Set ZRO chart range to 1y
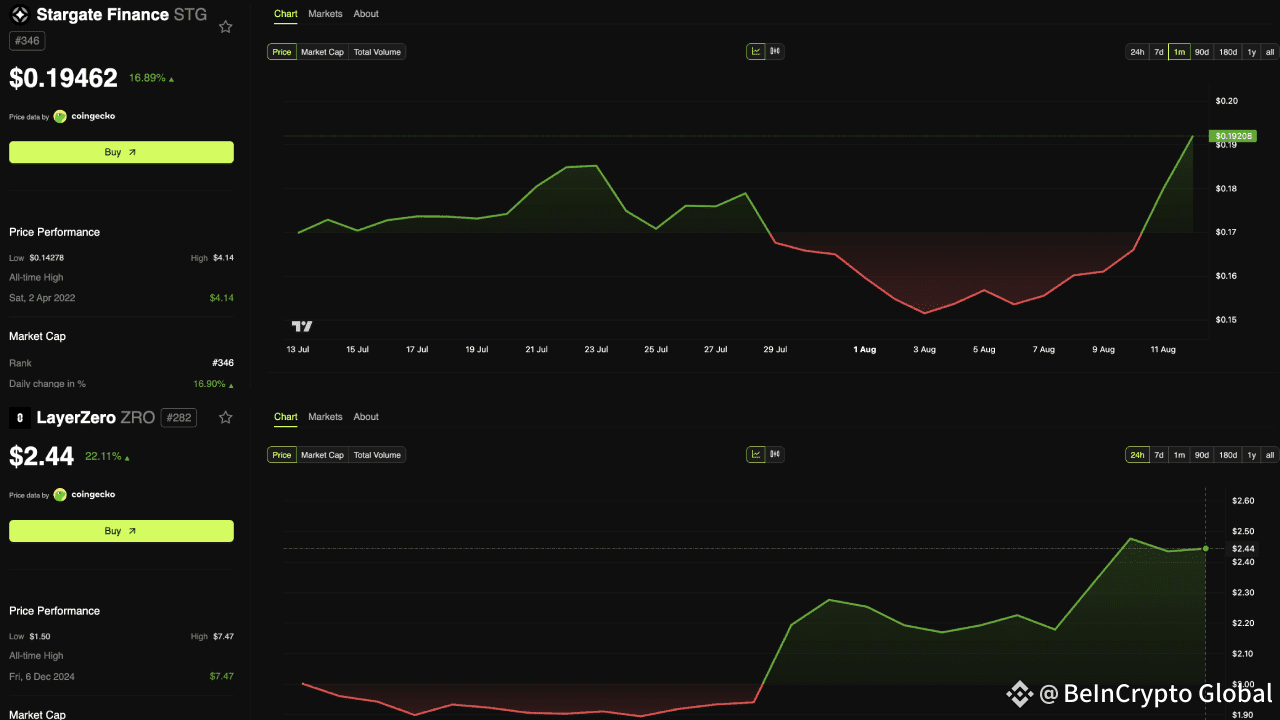Screen dimensions: 1280x720 pyautogui.click(x=1252, y=455)
